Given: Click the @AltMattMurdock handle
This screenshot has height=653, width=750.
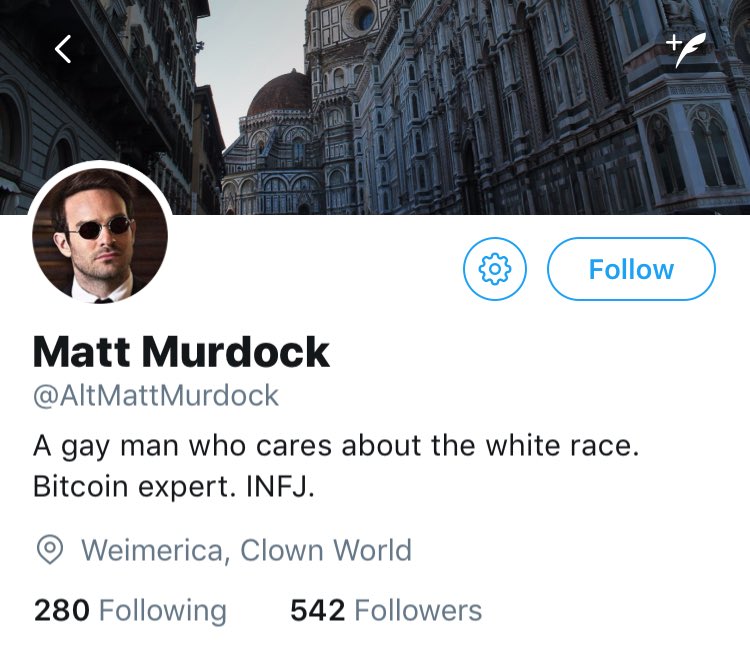Looking at the screenshot, I should [x=156, y=396].
